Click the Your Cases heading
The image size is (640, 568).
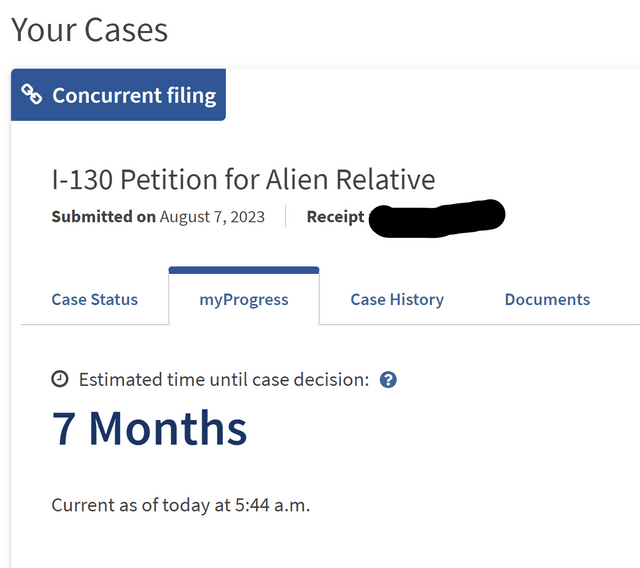point(89,30)
